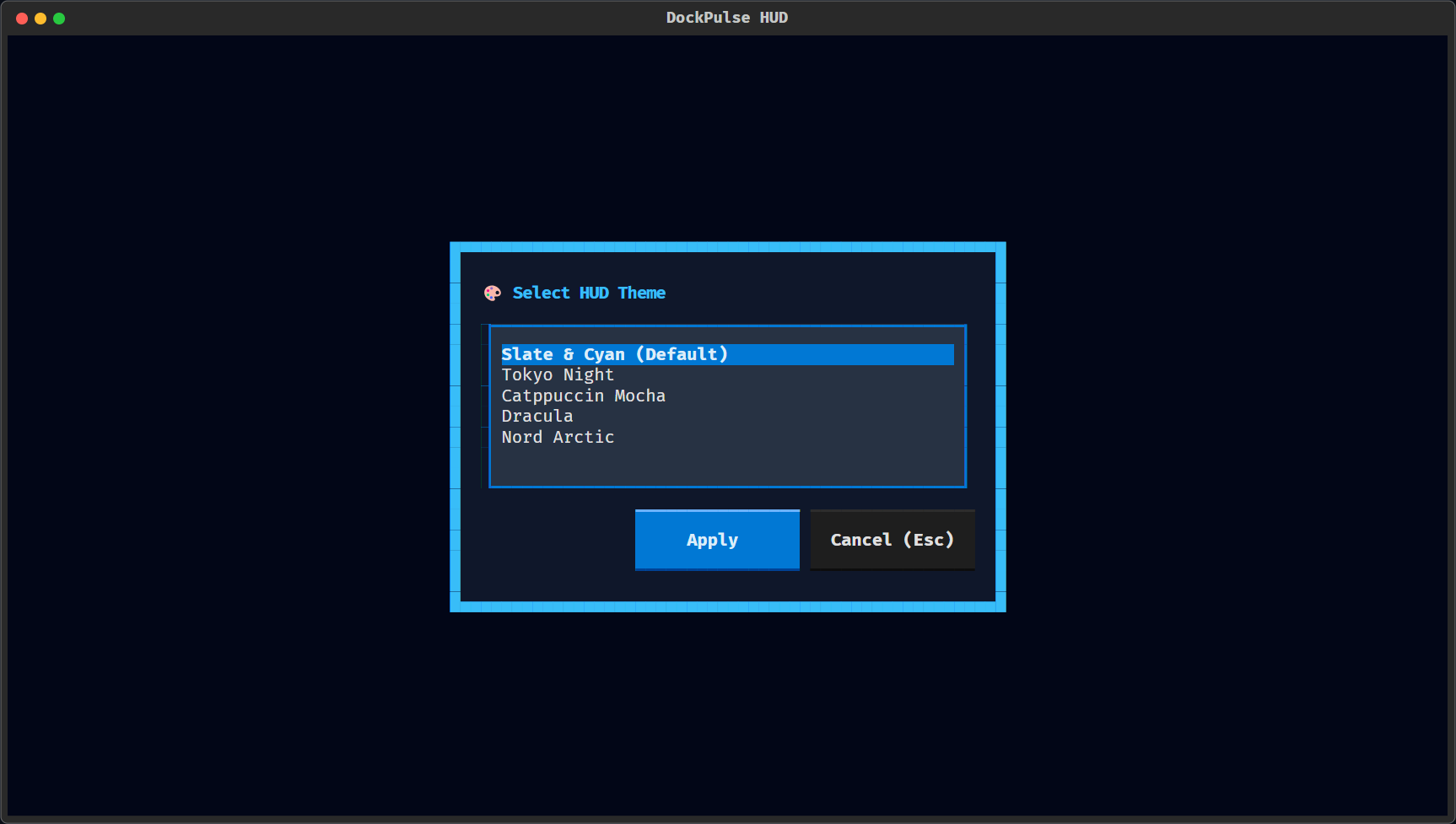Click the DockPulse HUD window title
Viewport: 1456px width, 824px height.
(x=727, y=18)
